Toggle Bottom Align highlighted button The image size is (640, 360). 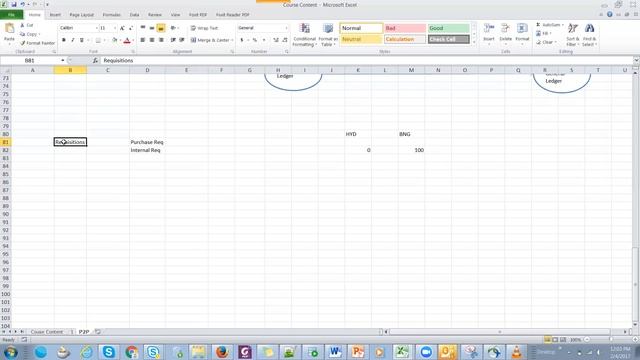(161, 28)
